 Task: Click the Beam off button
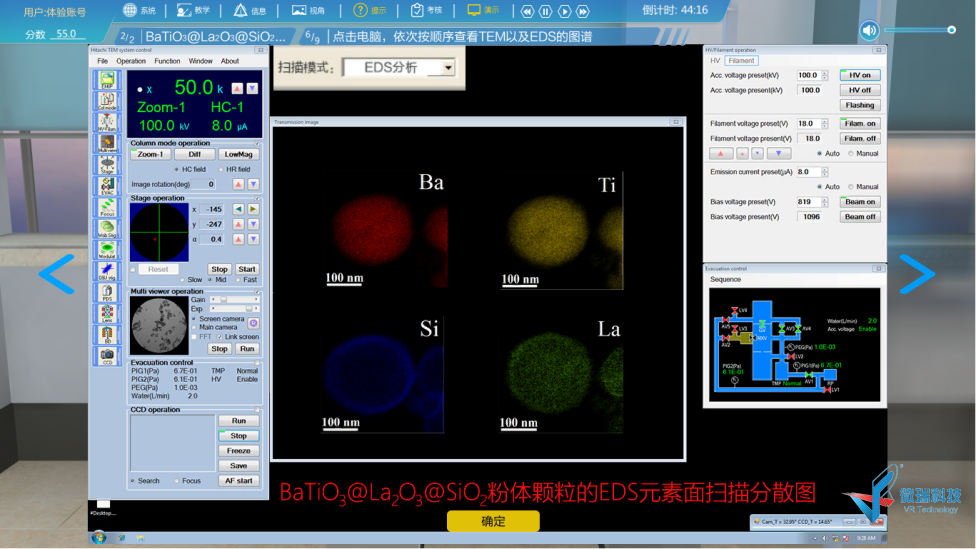(860, 217)
